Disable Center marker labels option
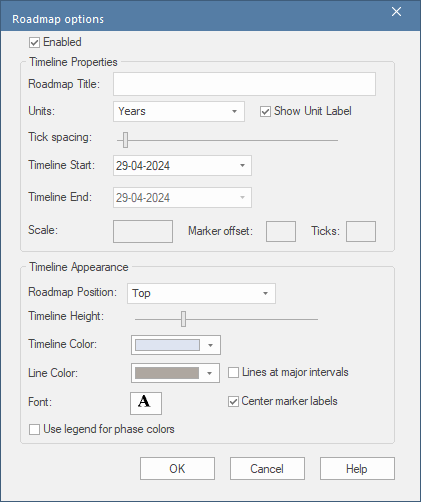 (x=233, y=401)
